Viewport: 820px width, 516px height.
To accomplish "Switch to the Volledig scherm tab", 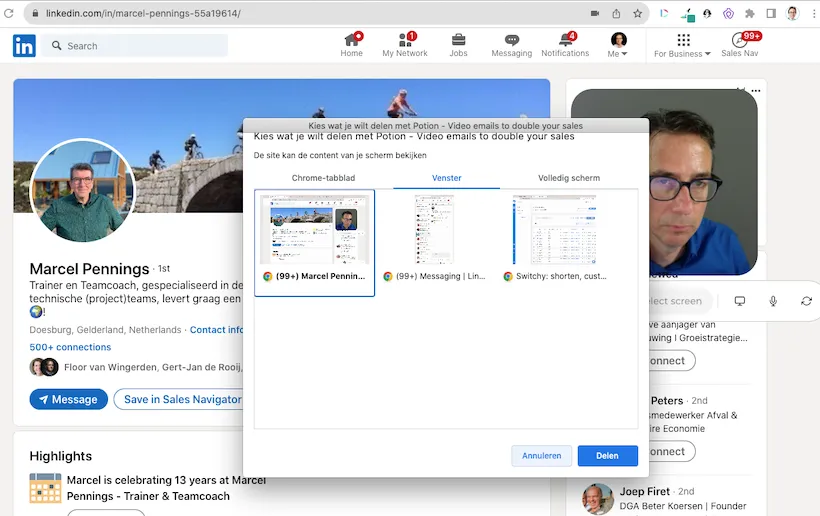I will coord(569,178).
